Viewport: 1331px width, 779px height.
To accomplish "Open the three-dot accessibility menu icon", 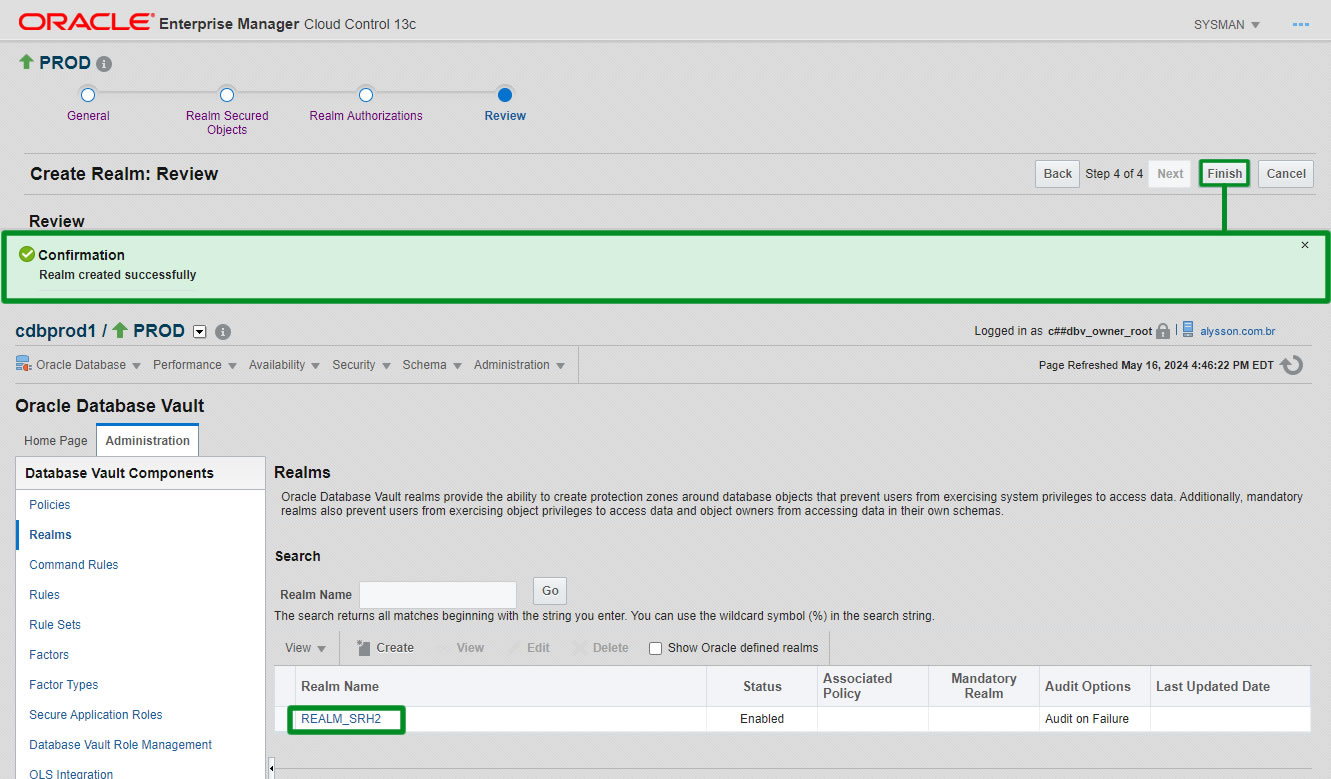I will tap(1300, 24).
